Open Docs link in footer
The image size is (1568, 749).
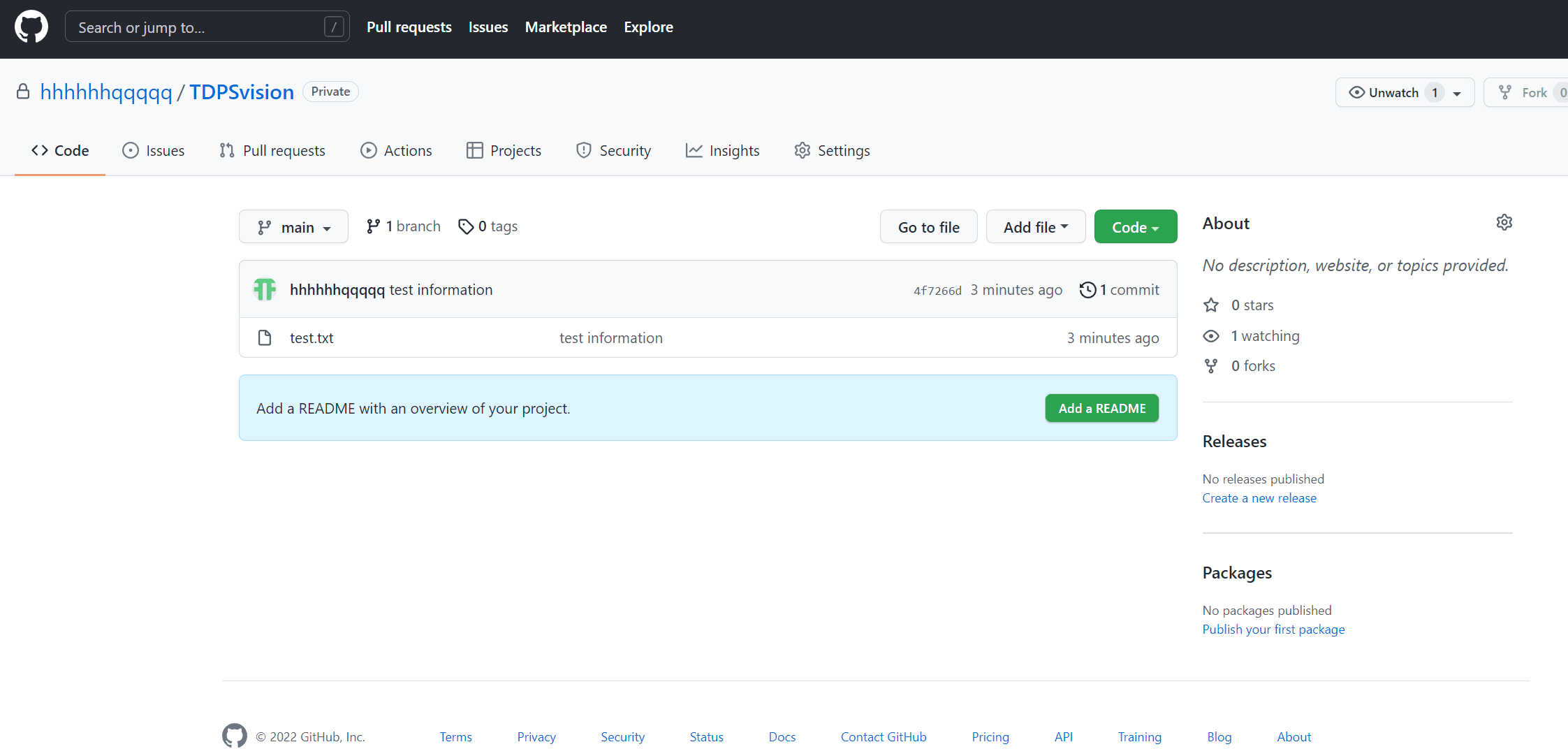coord(782,736)
